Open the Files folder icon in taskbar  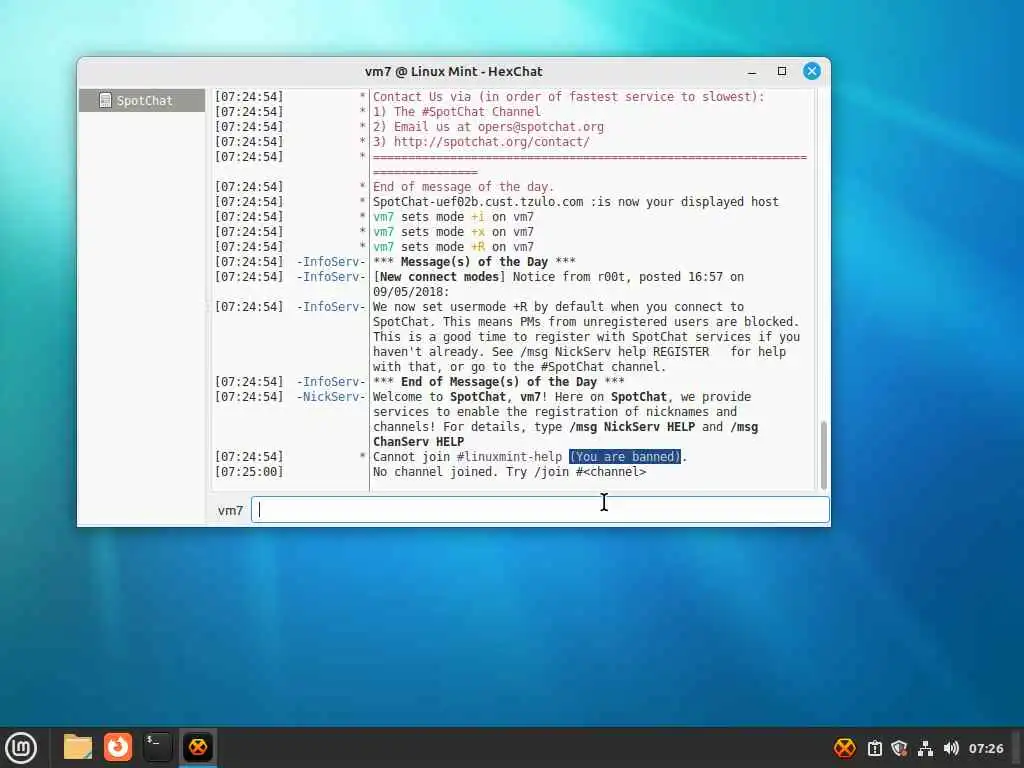click(78, 747)
